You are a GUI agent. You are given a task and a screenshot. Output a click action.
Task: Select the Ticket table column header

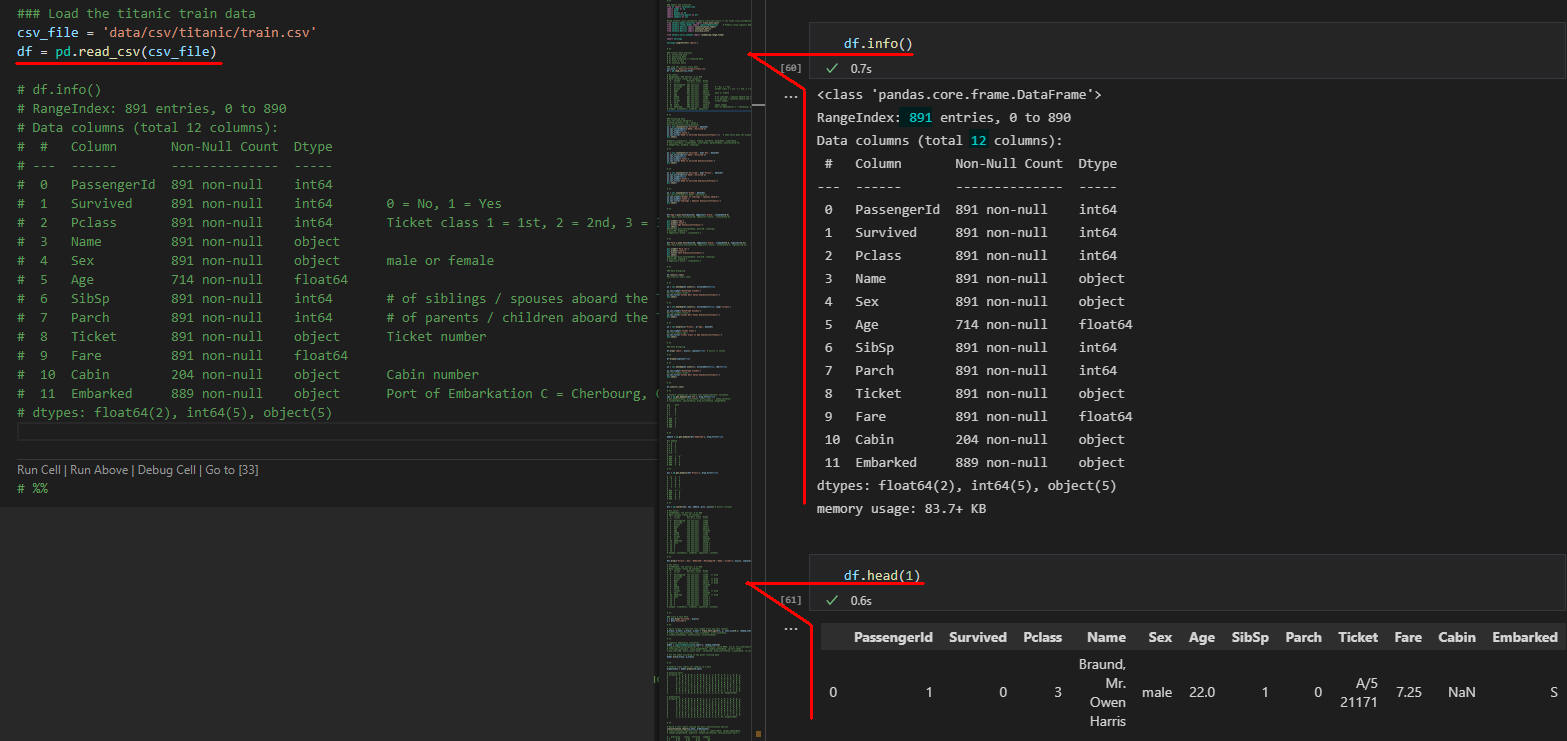pos(1358,637)
